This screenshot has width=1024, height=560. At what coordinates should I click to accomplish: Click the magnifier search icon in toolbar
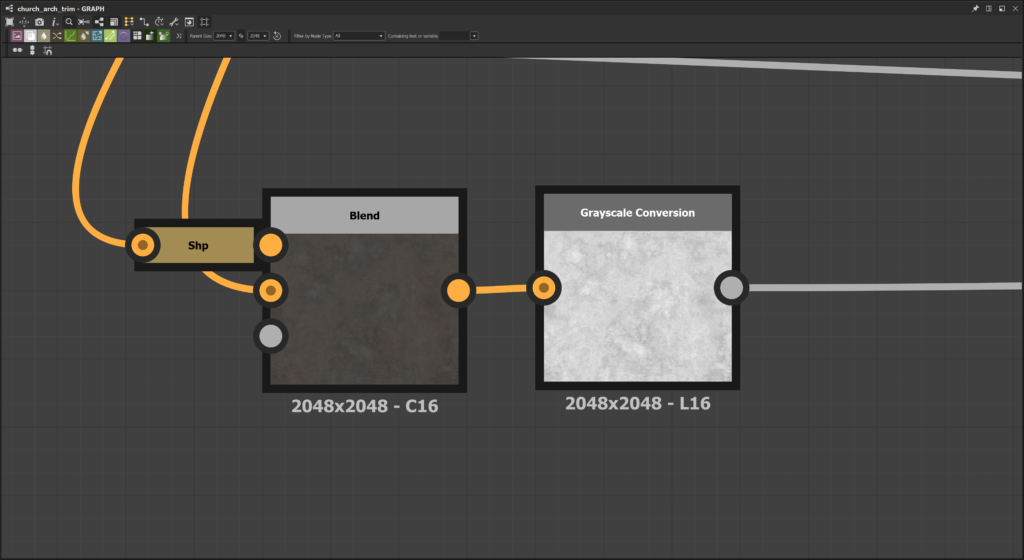[69, 21]
